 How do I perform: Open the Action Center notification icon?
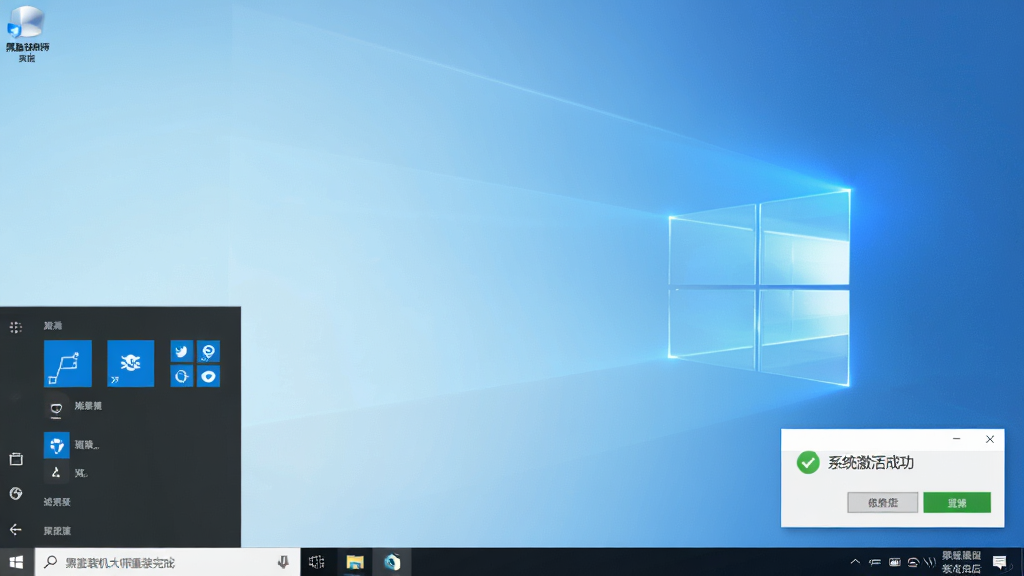tap(1000, 562)
